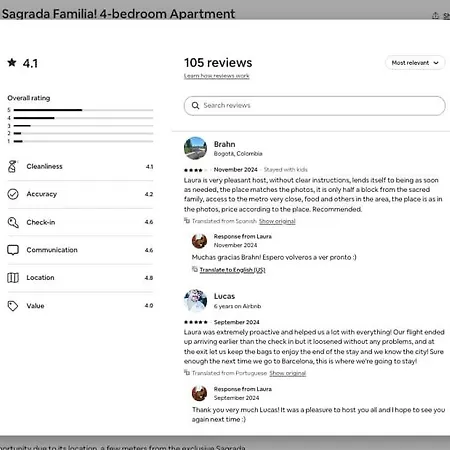Image resolution: width=450 pixels, height=450 pixels.
Task: Click the Accuracy 4.2 score
Action: [x=149, y=194]
